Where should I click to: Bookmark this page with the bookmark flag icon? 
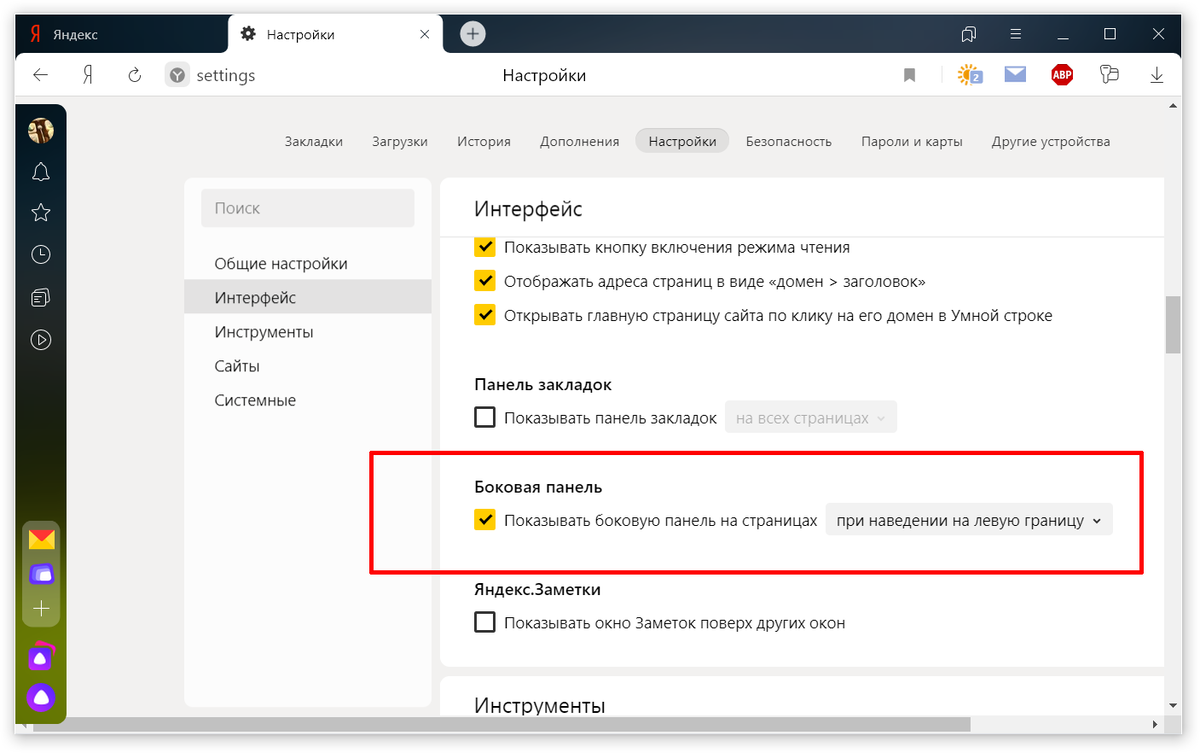[909, 75]
